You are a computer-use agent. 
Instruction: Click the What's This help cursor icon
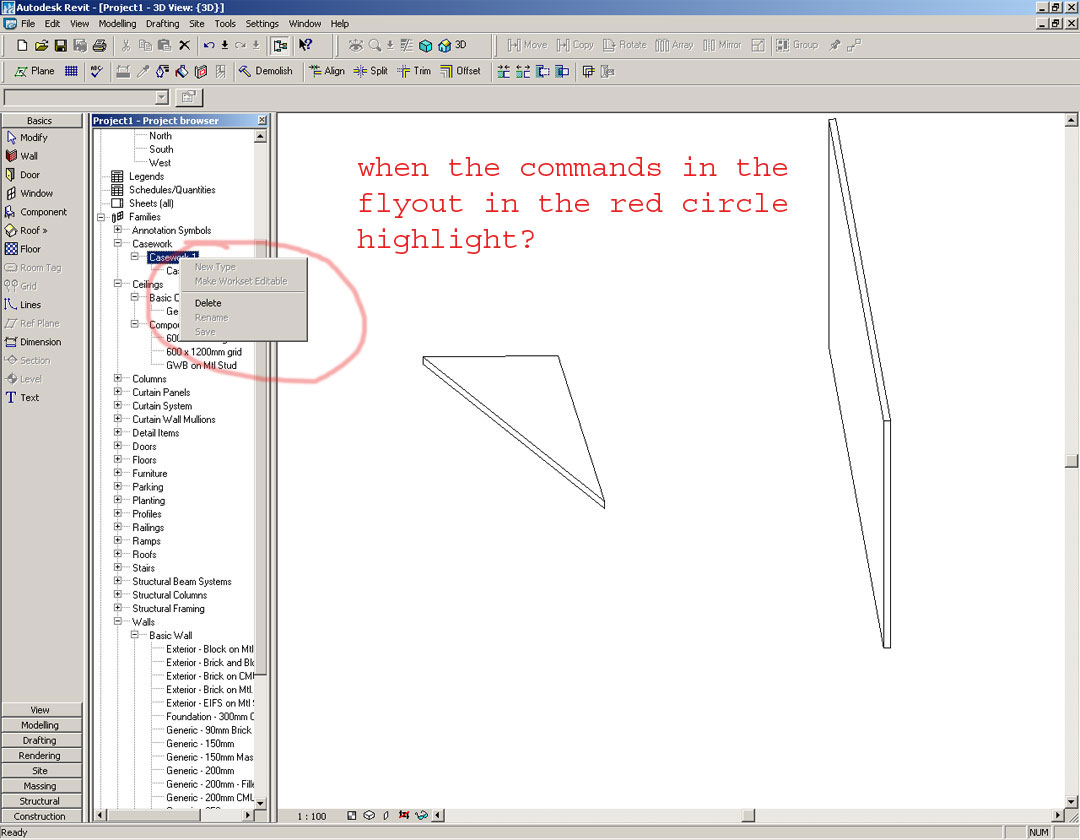pyautogui.click(x=305, y=45)
